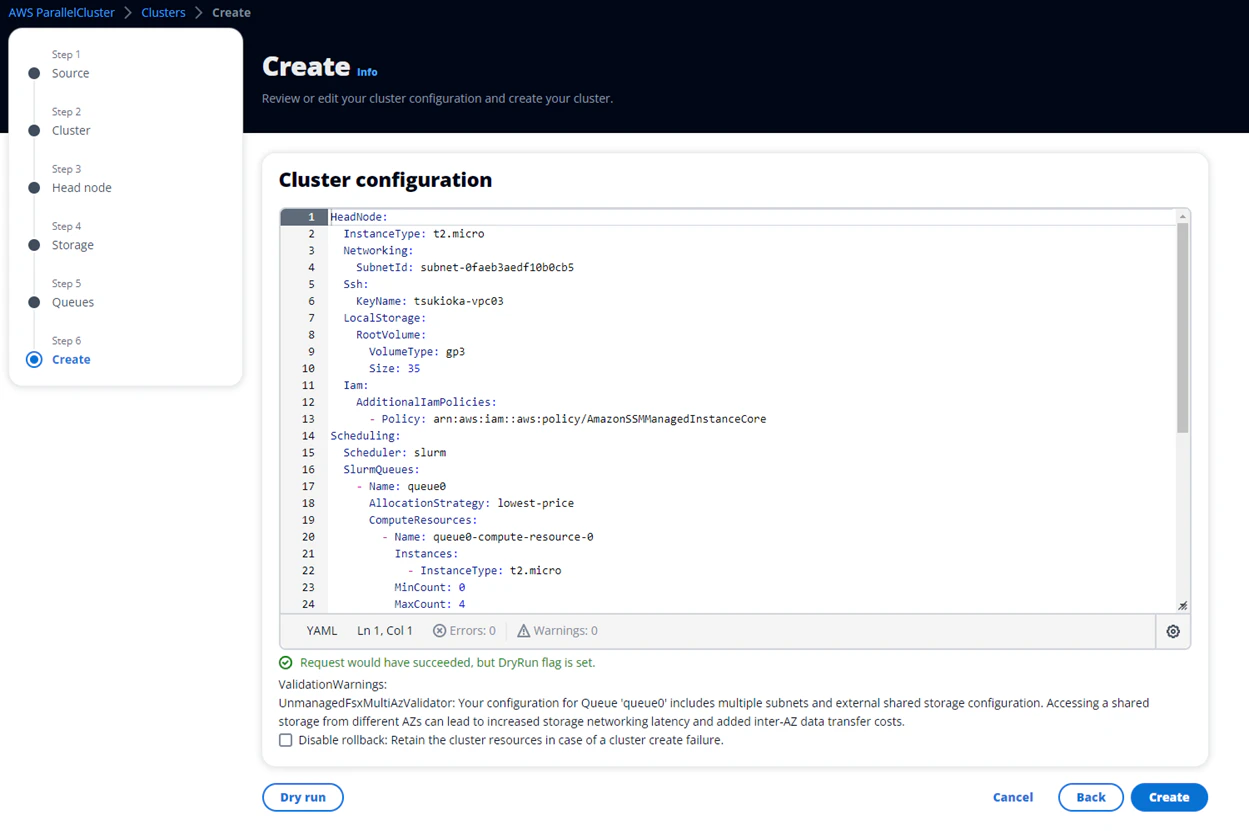Click the VolumeType: gp3 line
The height and width of the screenshot is (831, 1249).
coord(417,352)
